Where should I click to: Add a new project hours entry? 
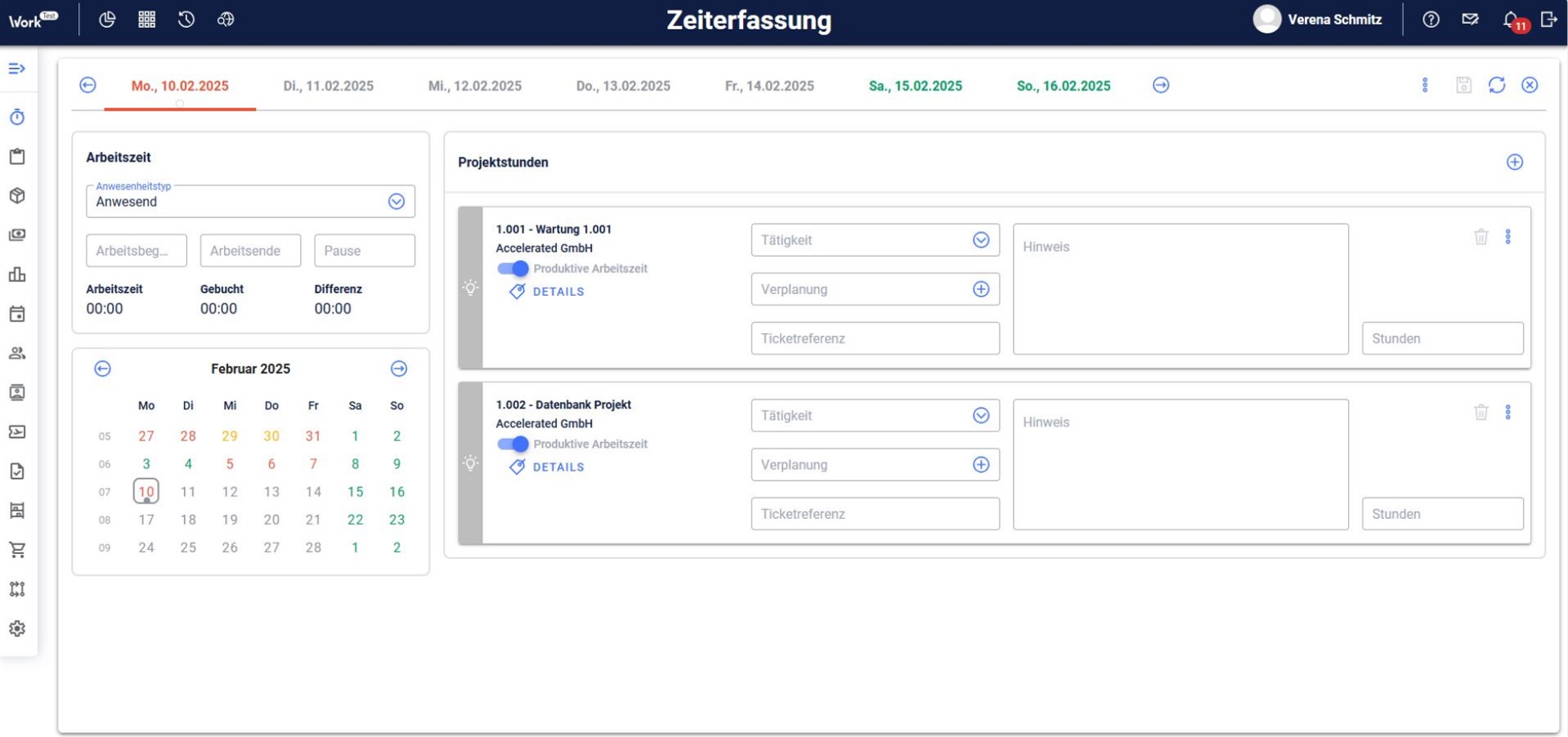click(1515, 162)
